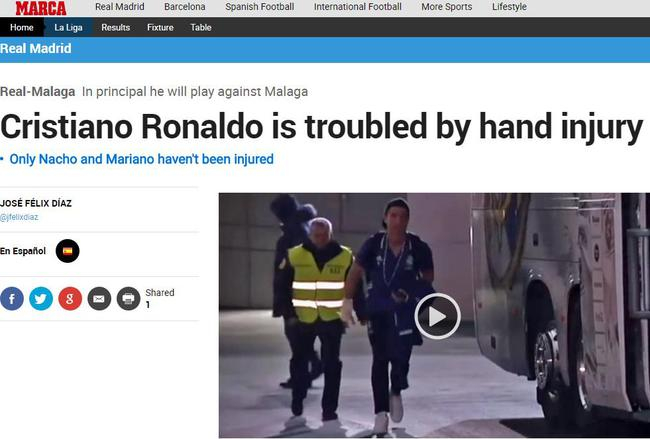Switch to the La Liga tab

68,27
